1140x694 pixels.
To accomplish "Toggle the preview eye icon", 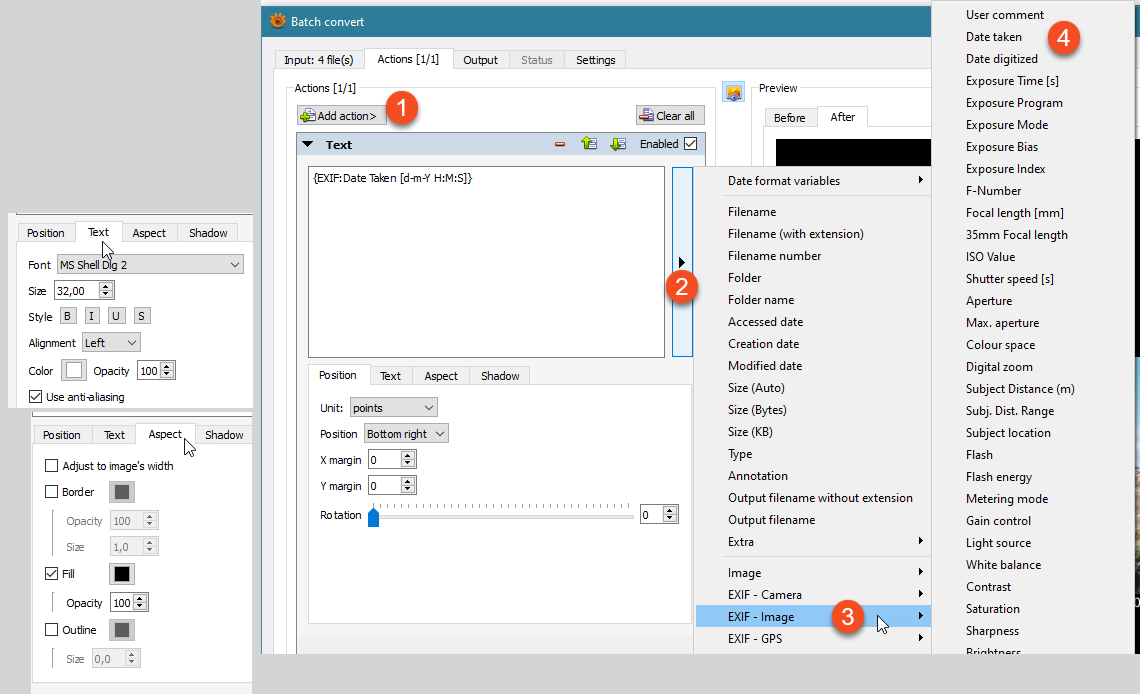I will 733,93.
